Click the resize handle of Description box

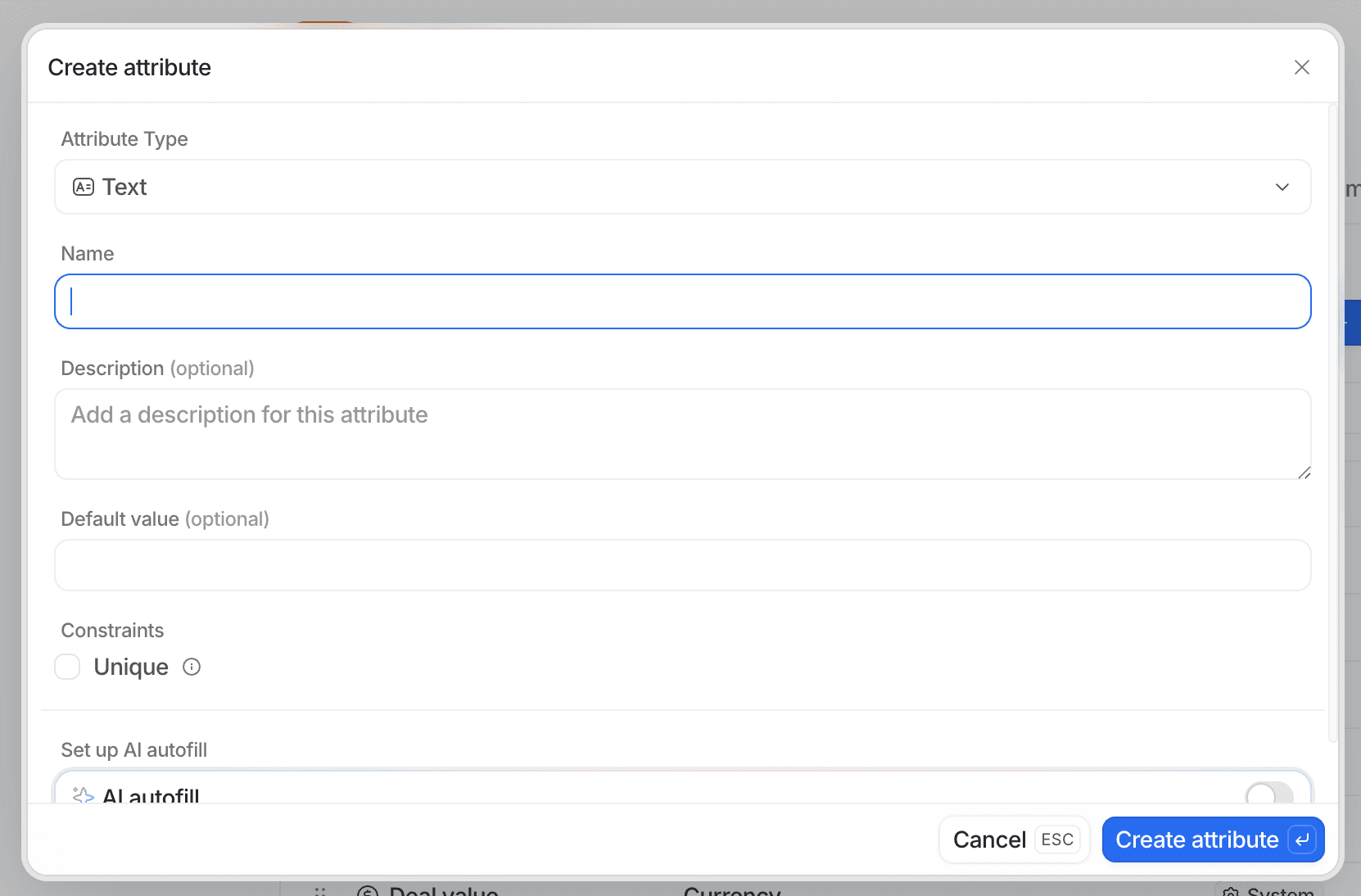point(1304,473)
